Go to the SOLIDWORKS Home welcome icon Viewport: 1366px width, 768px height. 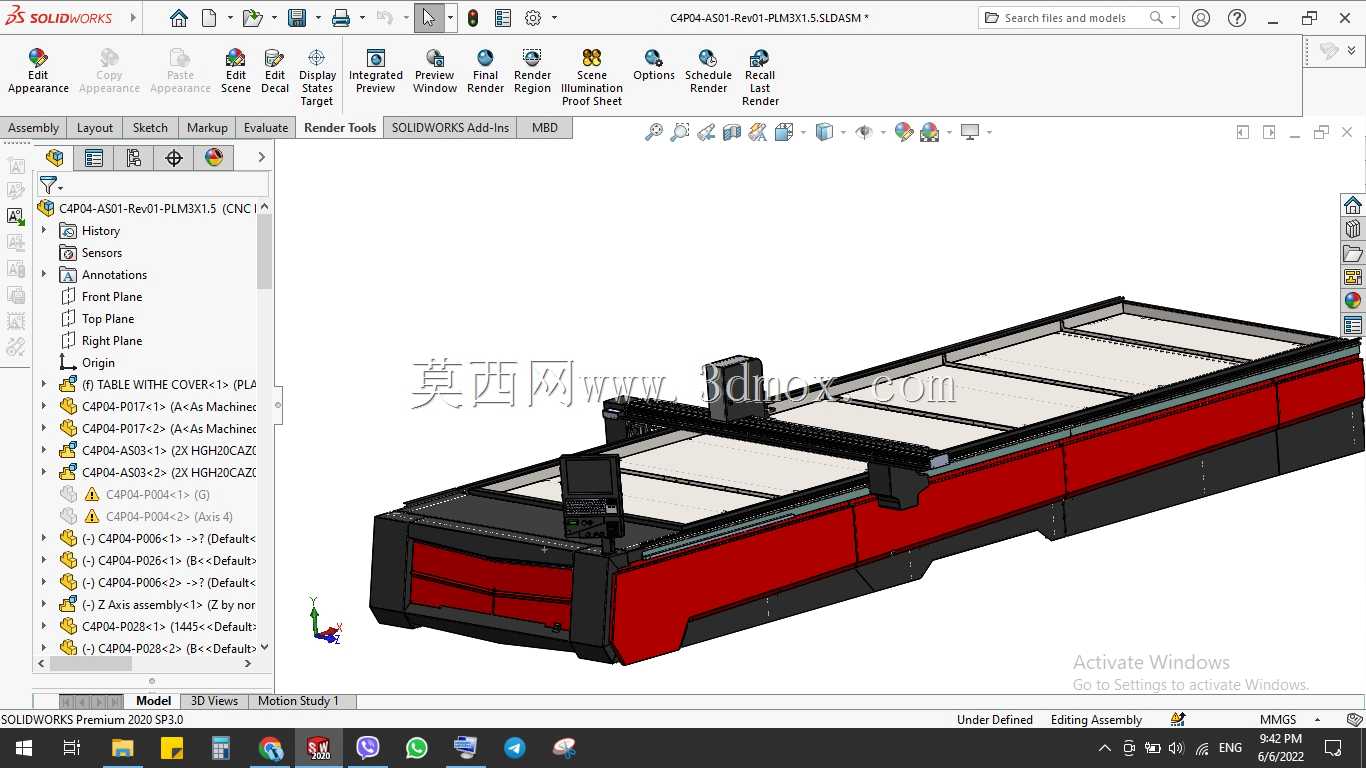[x=178, y=18]
